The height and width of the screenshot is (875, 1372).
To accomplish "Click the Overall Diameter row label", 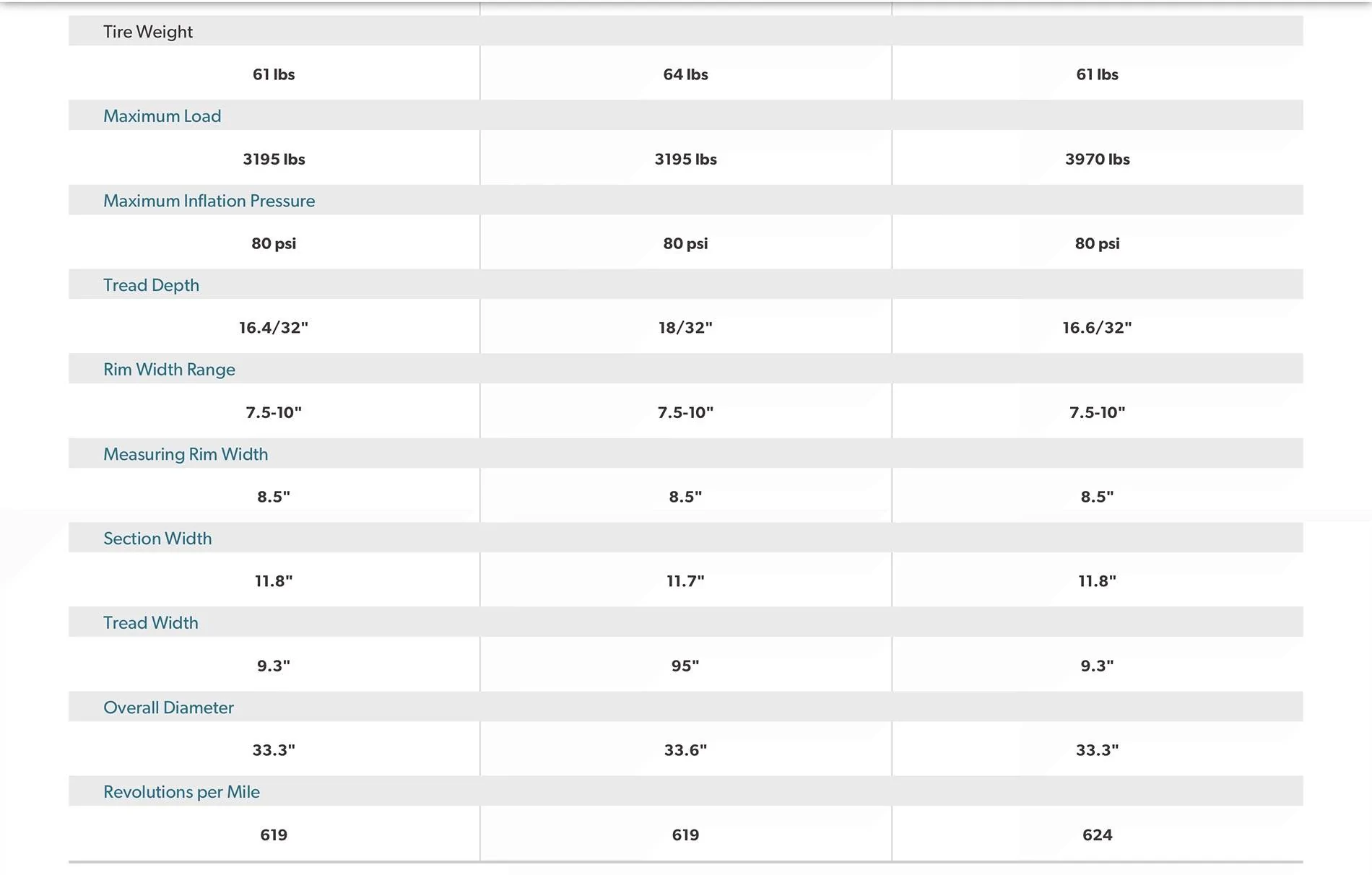I will click(x=169, y=708).
